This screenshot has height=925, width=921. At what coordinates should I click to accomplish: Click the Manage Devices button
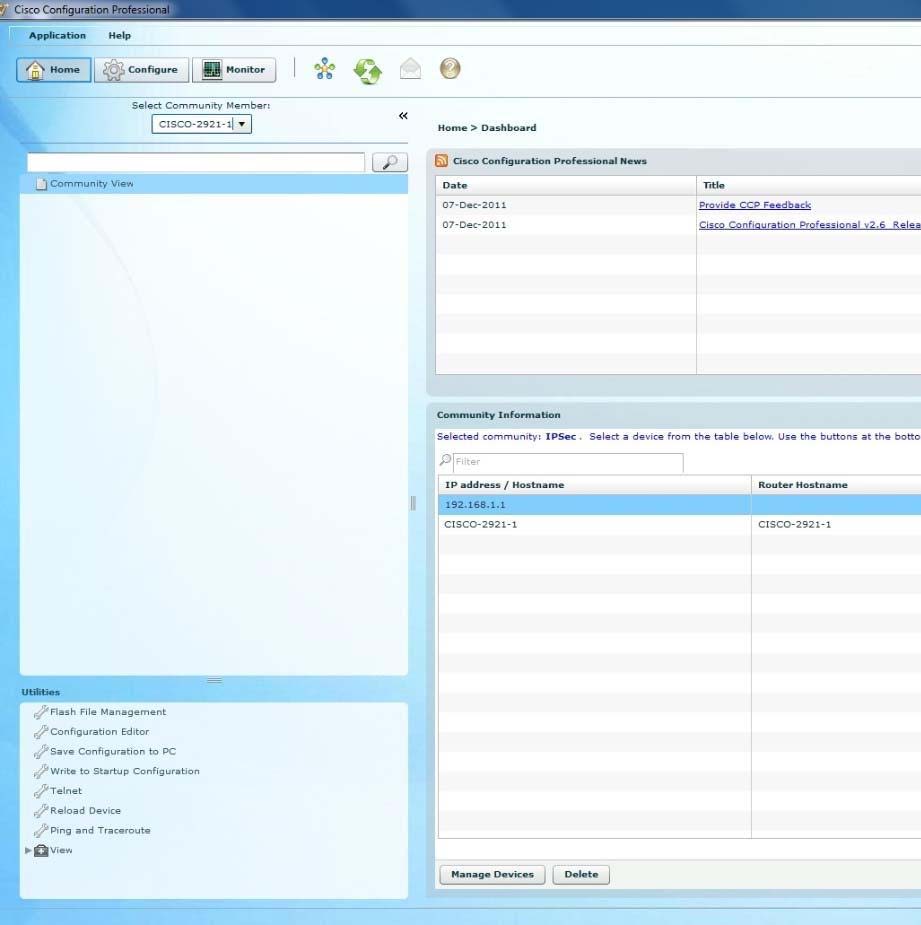492,874
